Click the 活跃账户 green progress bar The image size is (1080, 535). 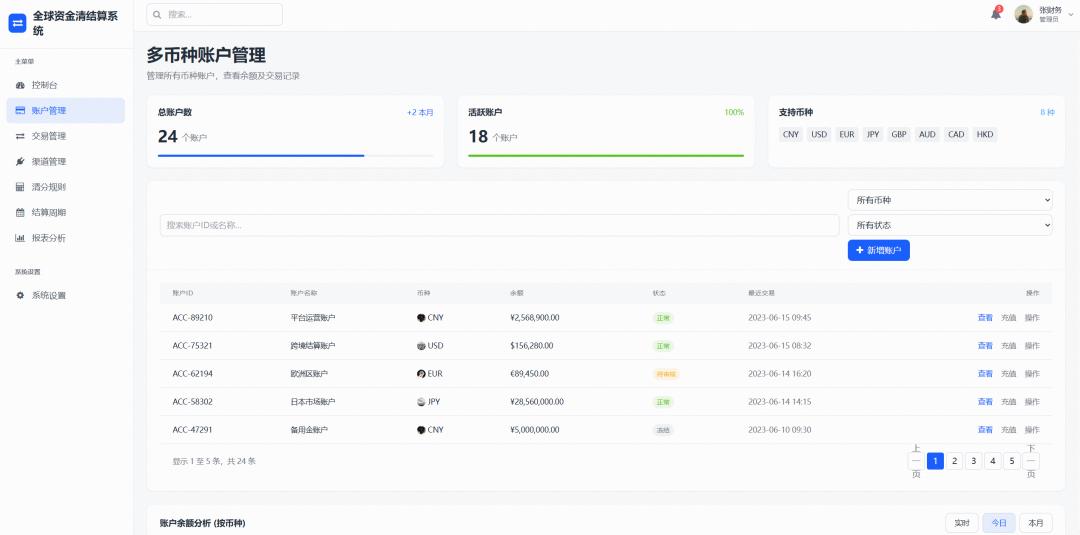point(605,156)
